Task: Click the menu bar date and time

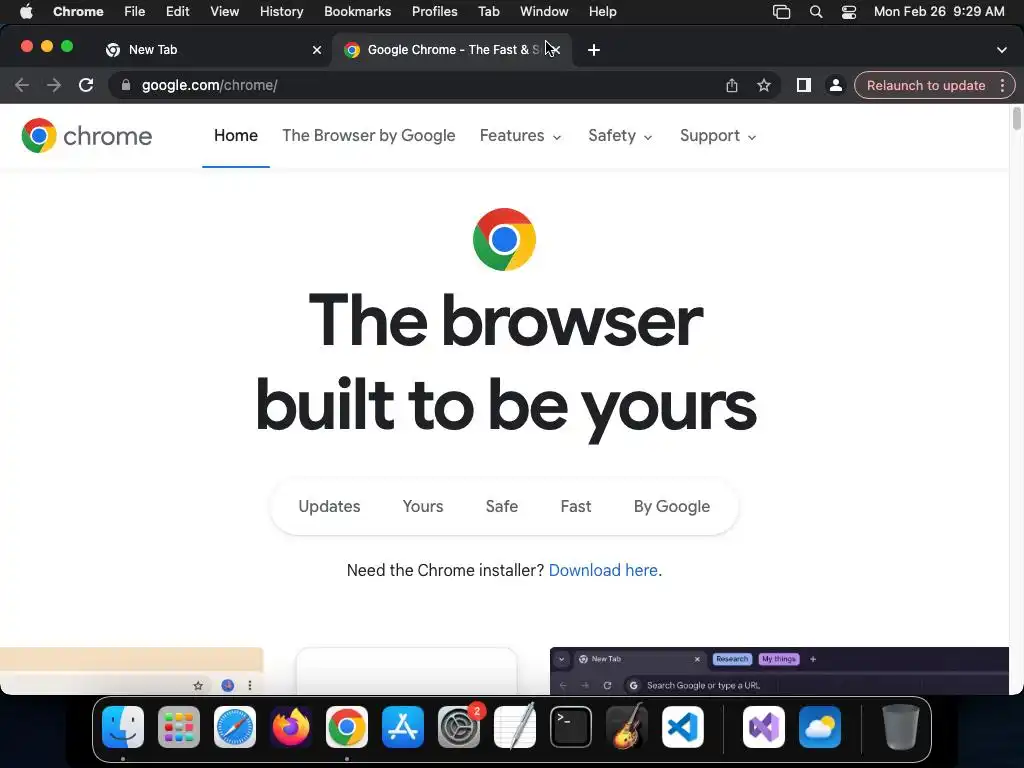Action: tap(939, 12)
